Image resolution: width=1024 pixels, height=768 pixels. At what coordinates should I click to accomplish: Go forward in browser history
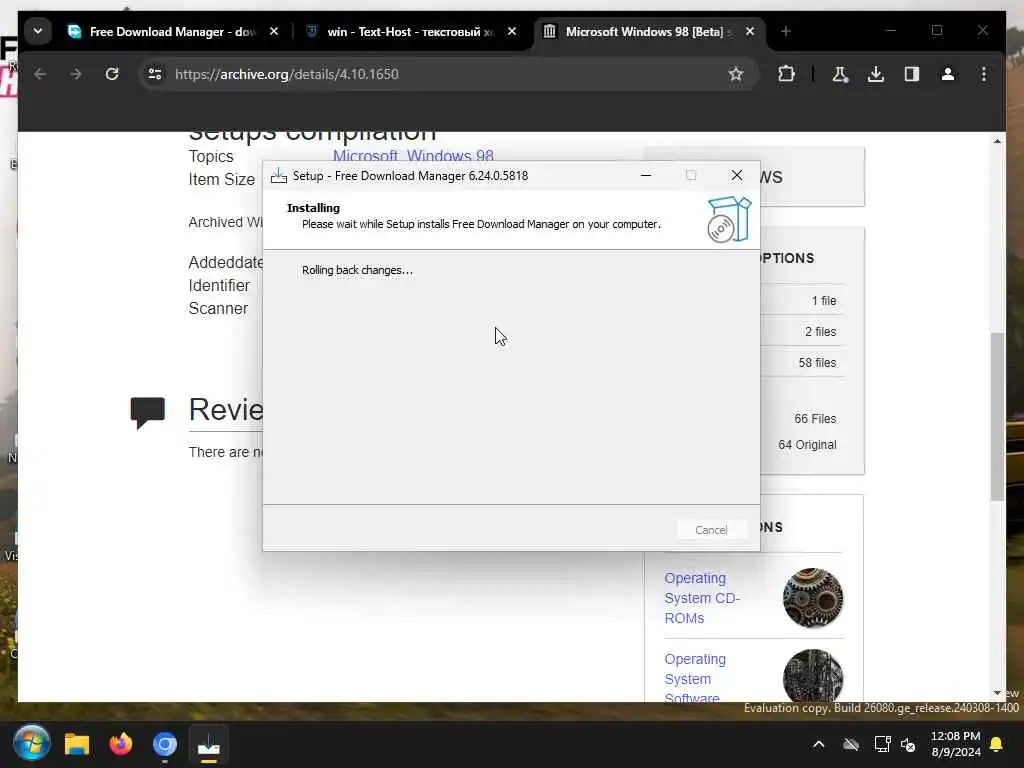tap(76, 74)
